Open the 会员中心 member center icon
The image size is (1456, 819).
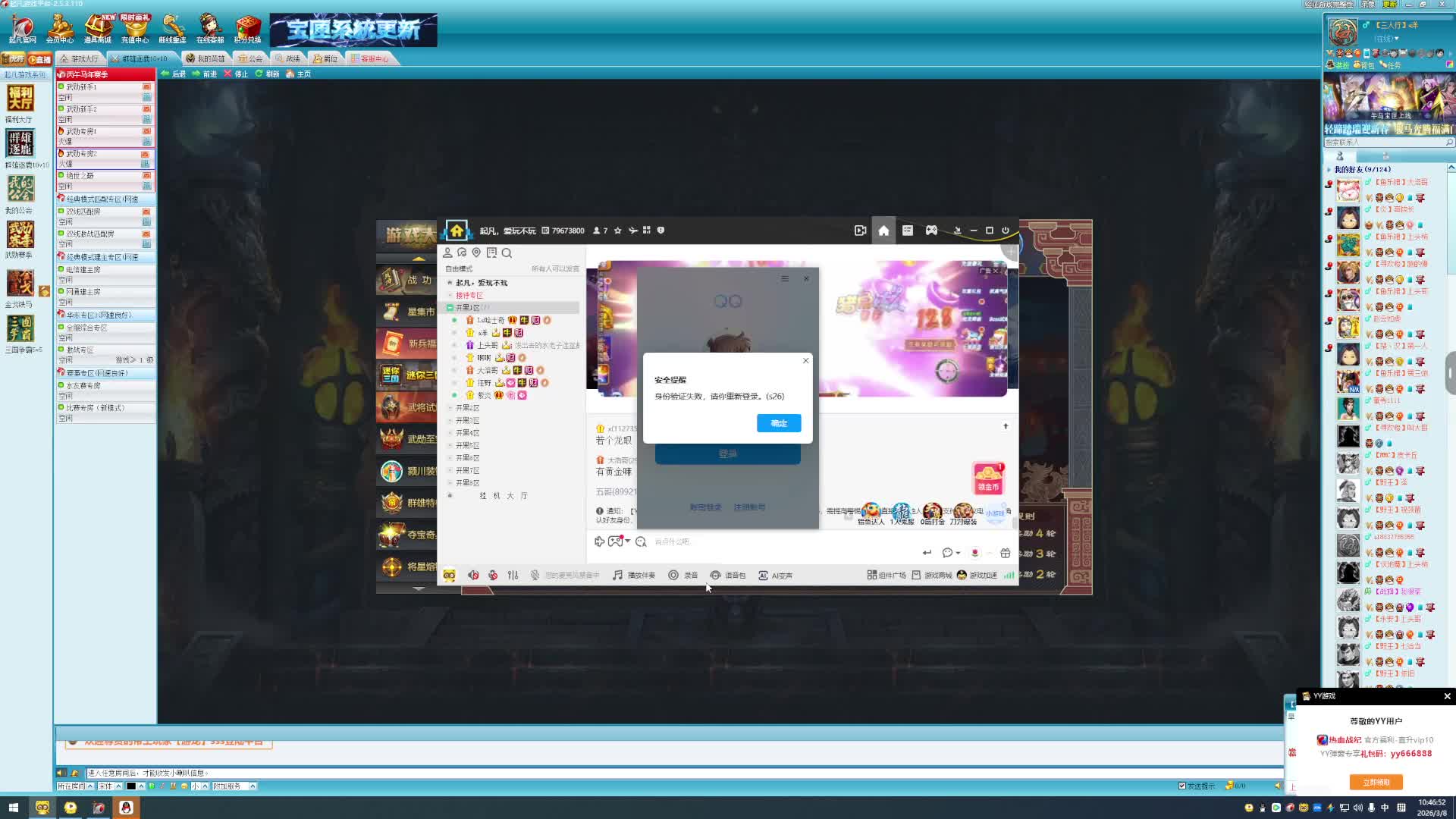pyautogui.click(x=60, y=28)
